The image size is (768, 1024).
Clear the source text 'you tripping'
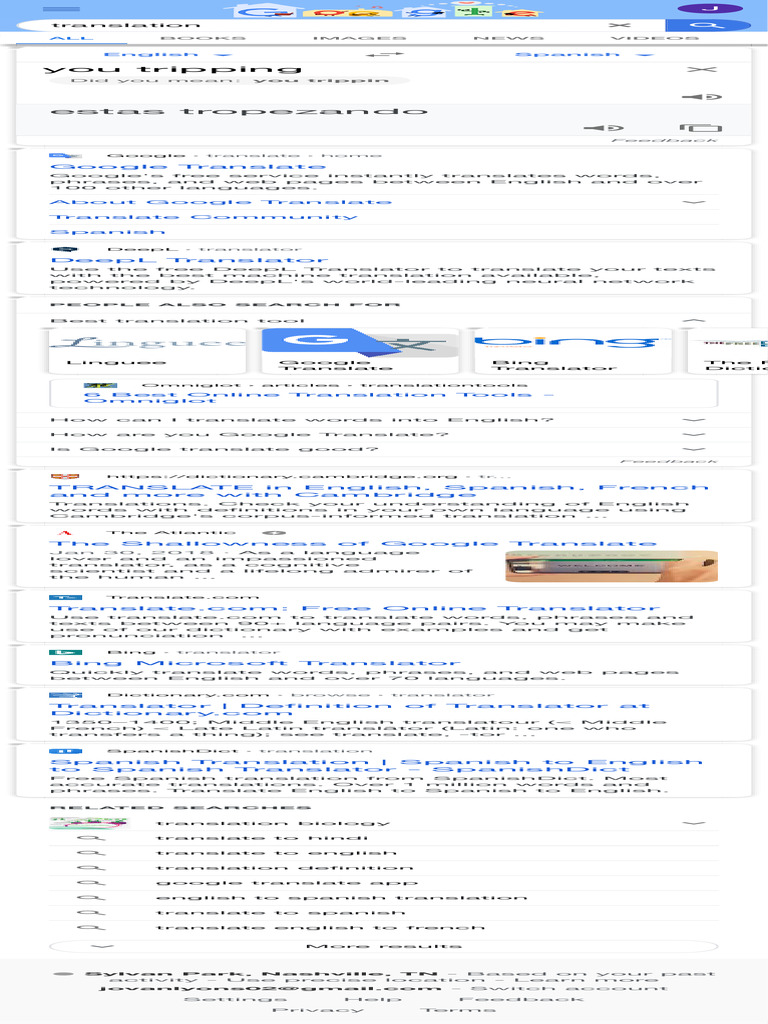click(702, 69)
